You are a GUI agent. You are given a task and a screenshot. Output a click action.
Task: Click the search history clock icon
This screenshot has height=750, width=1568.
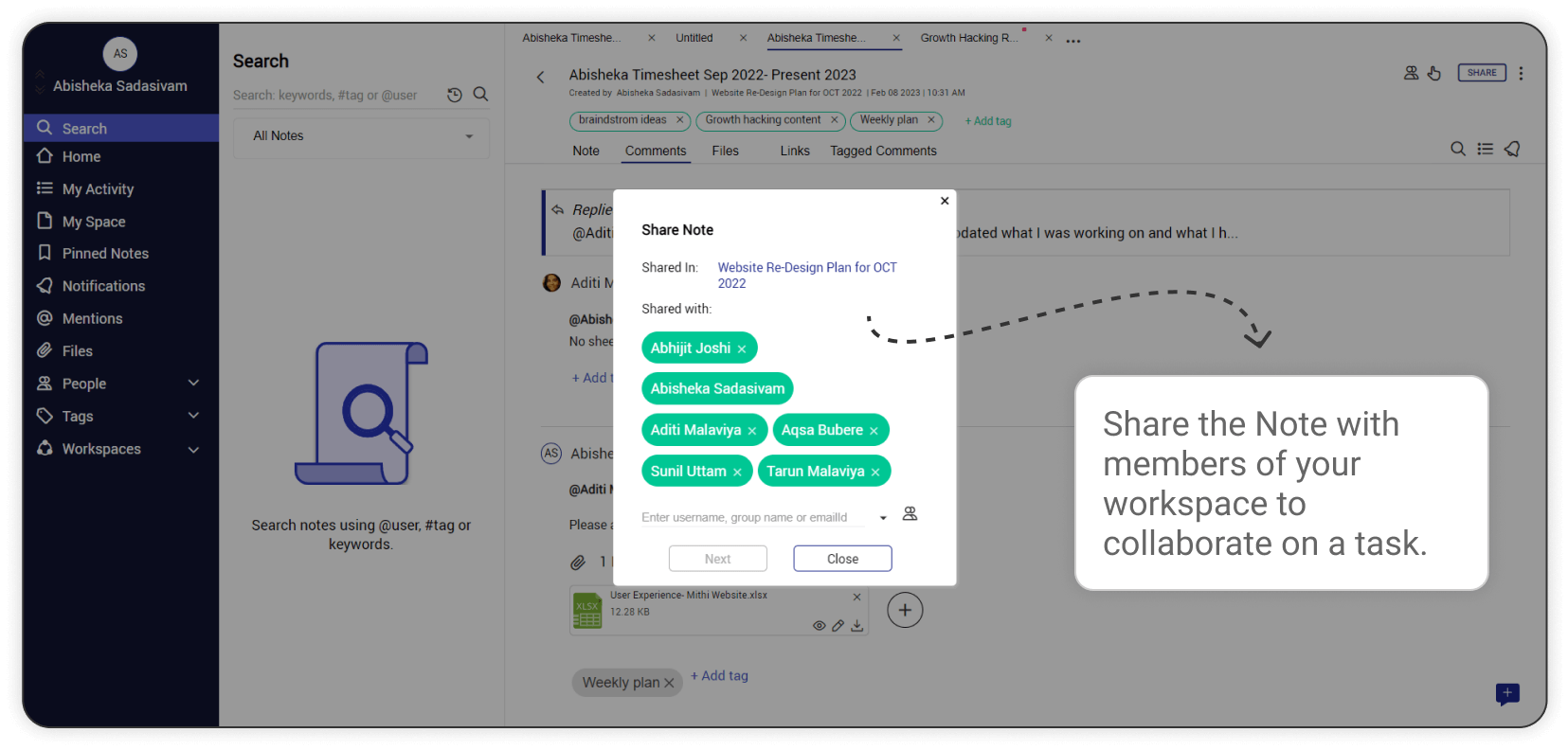coord(455,95)
